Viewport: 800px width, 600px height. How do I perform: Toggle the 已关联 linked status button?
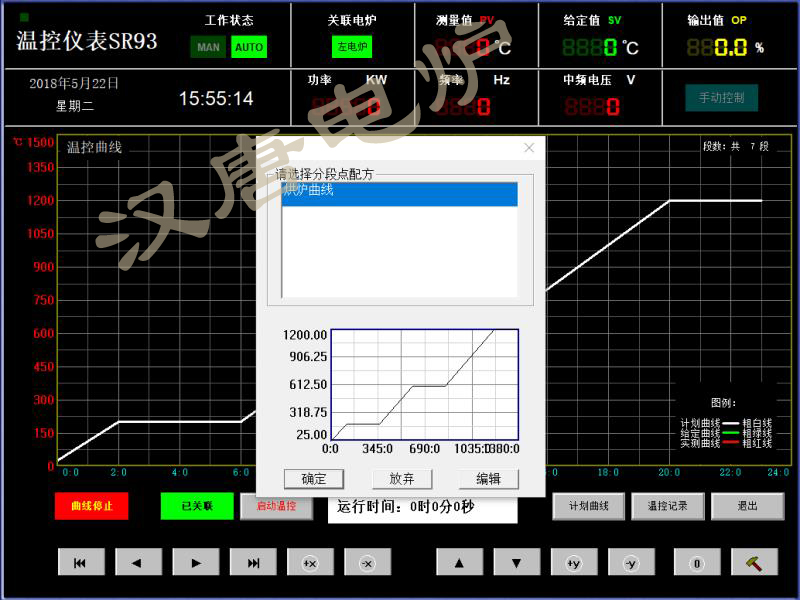tap(196, 506)
